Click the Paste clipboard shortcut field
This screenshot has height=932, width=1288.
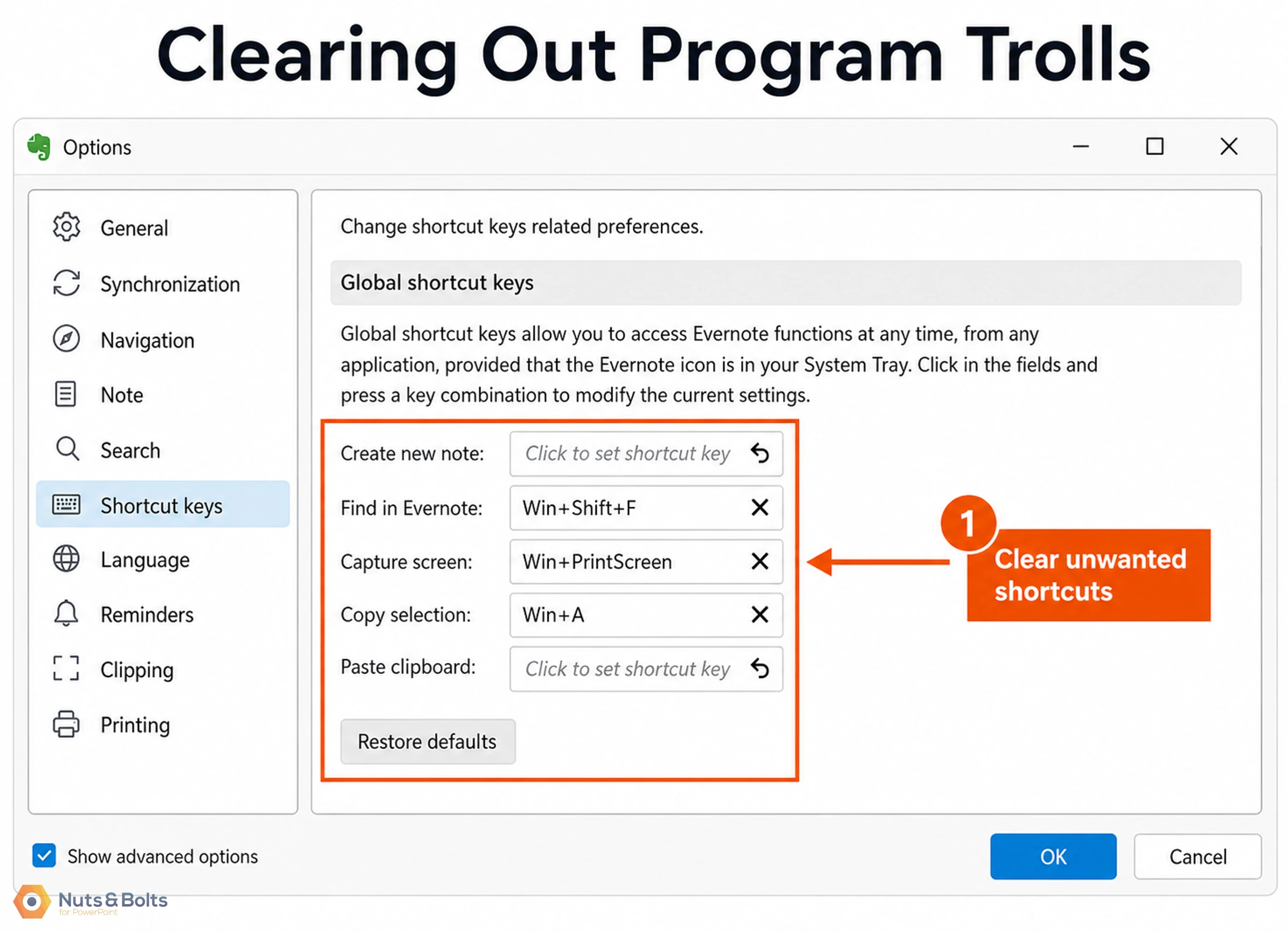(646, 669)
